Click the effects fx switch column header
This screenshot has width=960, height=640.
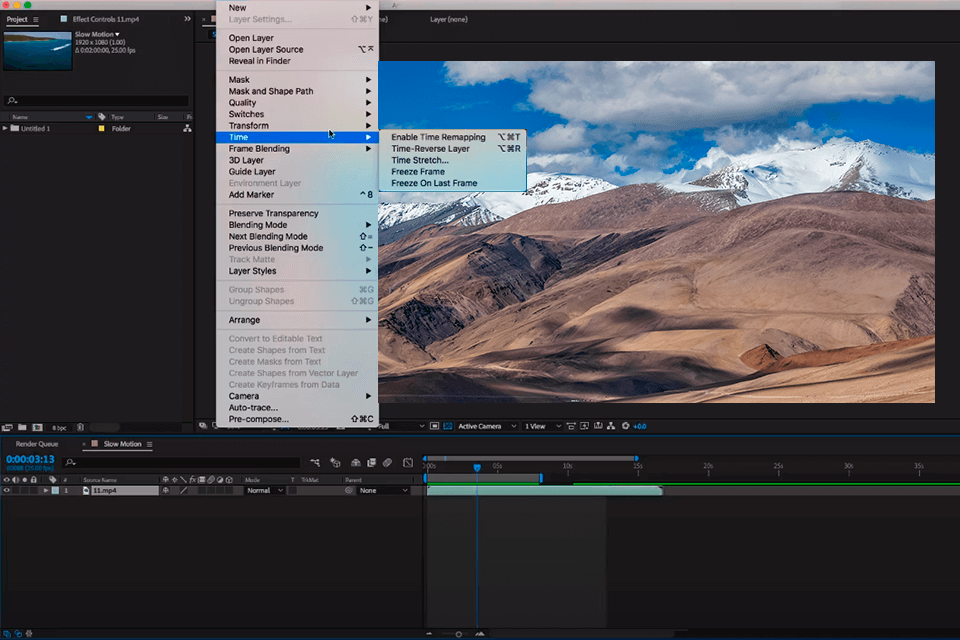point(192,480)
